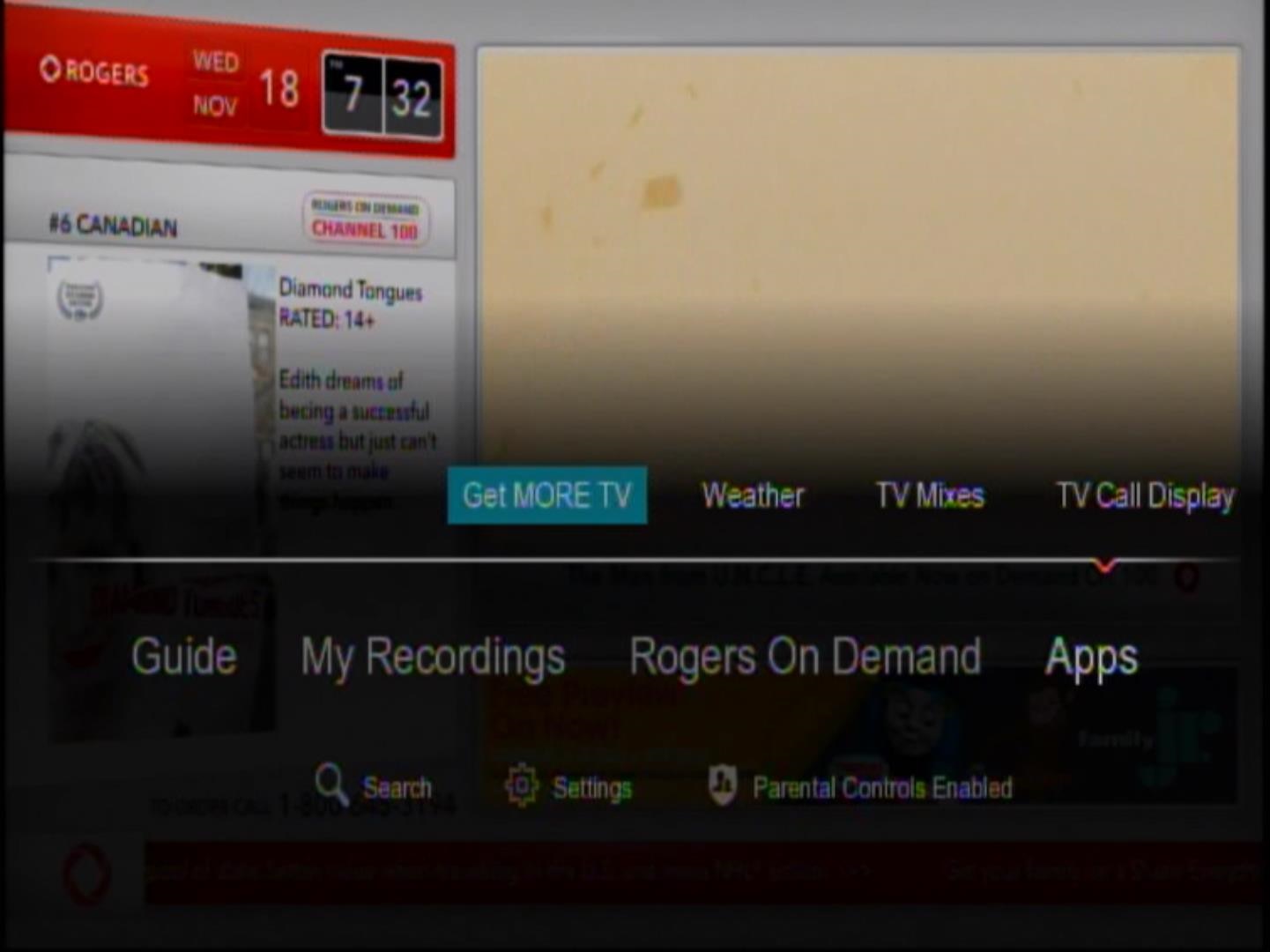Screen dimensions: 1270x952
Task: Open the Settings gear icon
Action: [x=521, y=785]
